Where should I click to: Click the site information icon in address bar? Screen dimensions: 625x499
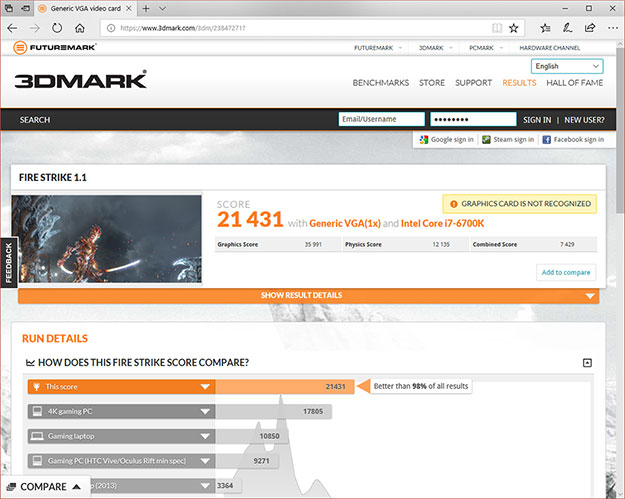tap(111, 28)
